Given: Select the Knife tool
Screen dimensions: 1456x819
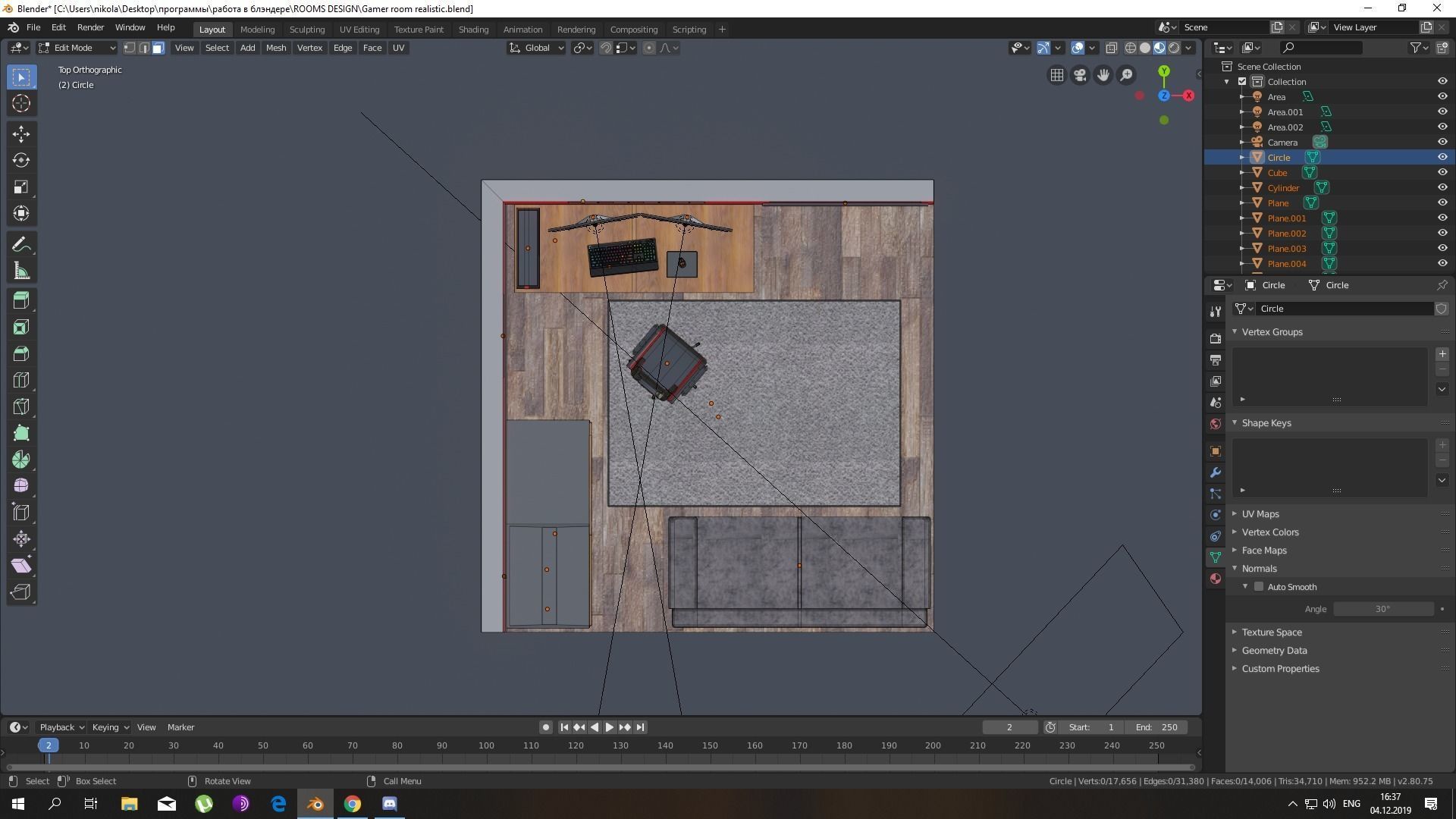Looking at the screenshot, I should 21,406.
